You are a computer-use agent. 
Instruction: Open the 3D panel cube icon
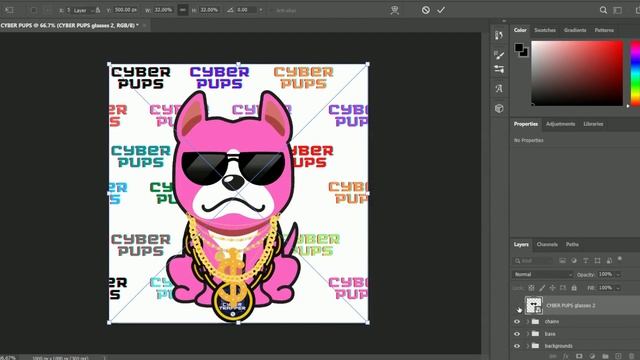499,108
